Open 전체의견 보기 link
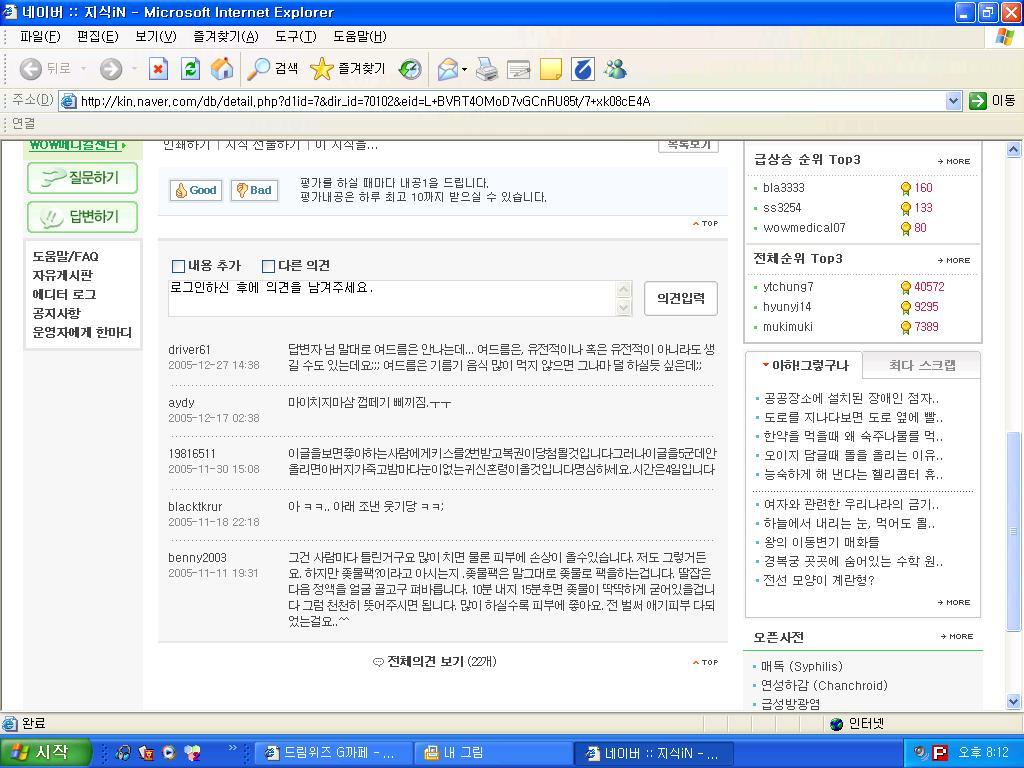The width and height of the screenshot is (1024, 768). point(440,661)
